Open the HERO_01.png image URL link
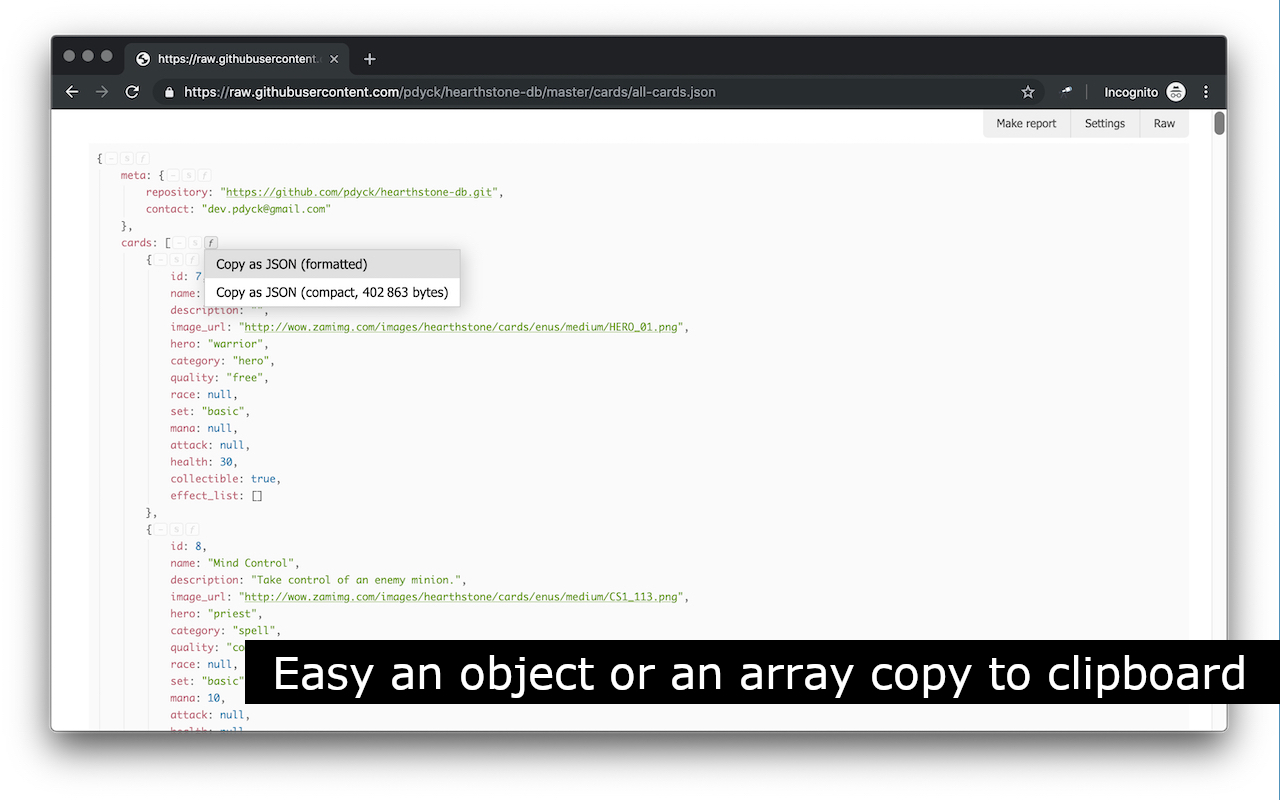1280x800 pixels. click(463, 327)
